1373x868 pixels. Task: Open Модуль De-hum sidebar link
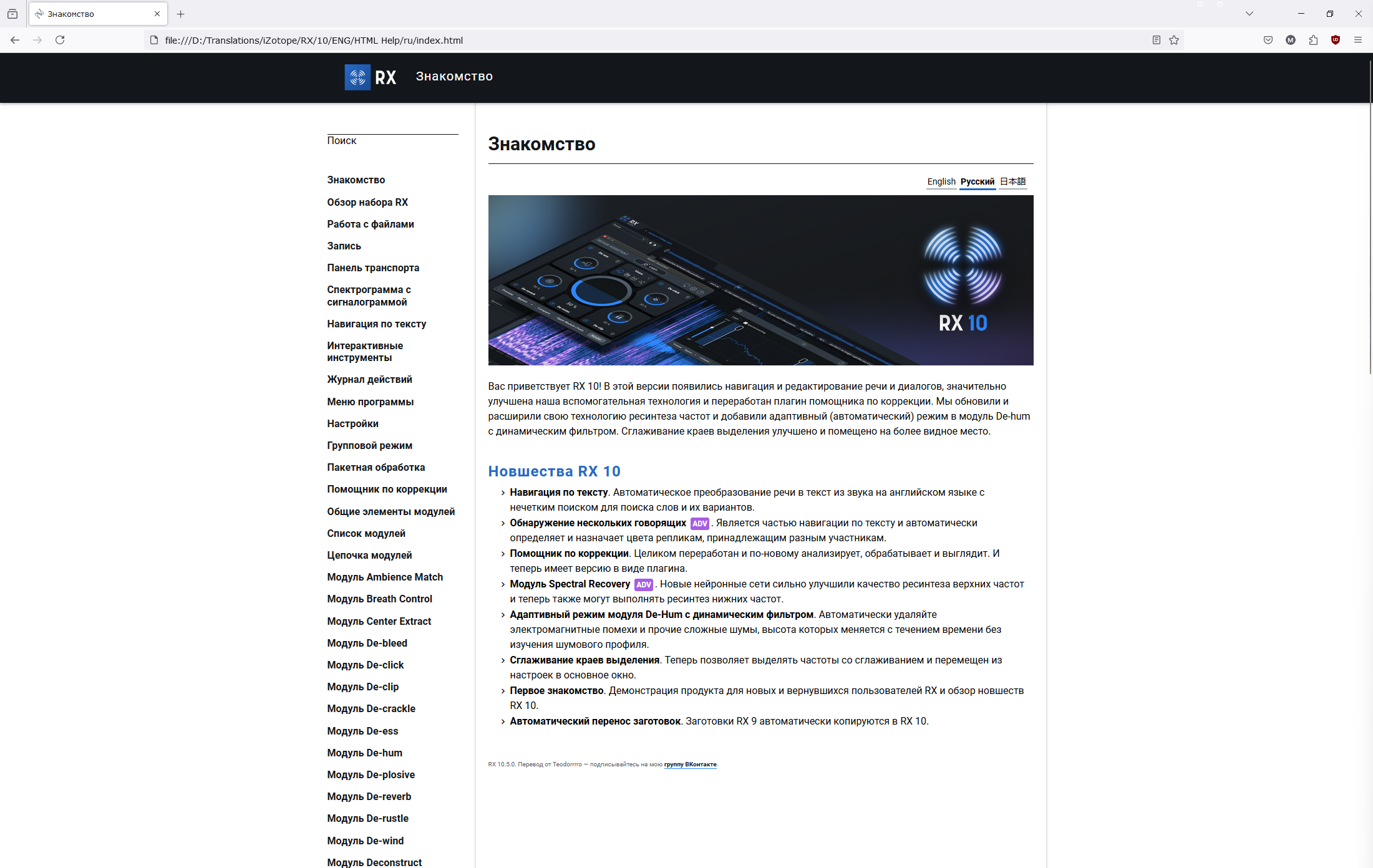[364, 753]
